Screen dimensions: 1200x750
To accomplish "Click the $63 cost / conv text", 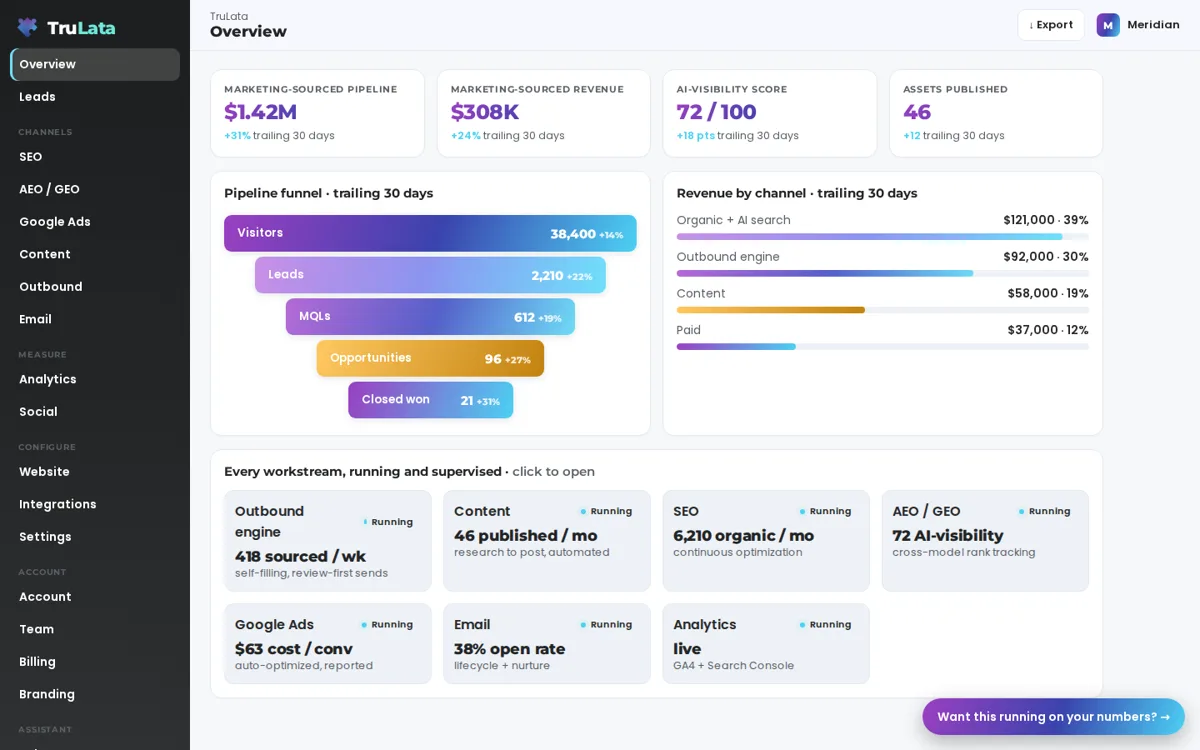I will click(x=294, y=649).
